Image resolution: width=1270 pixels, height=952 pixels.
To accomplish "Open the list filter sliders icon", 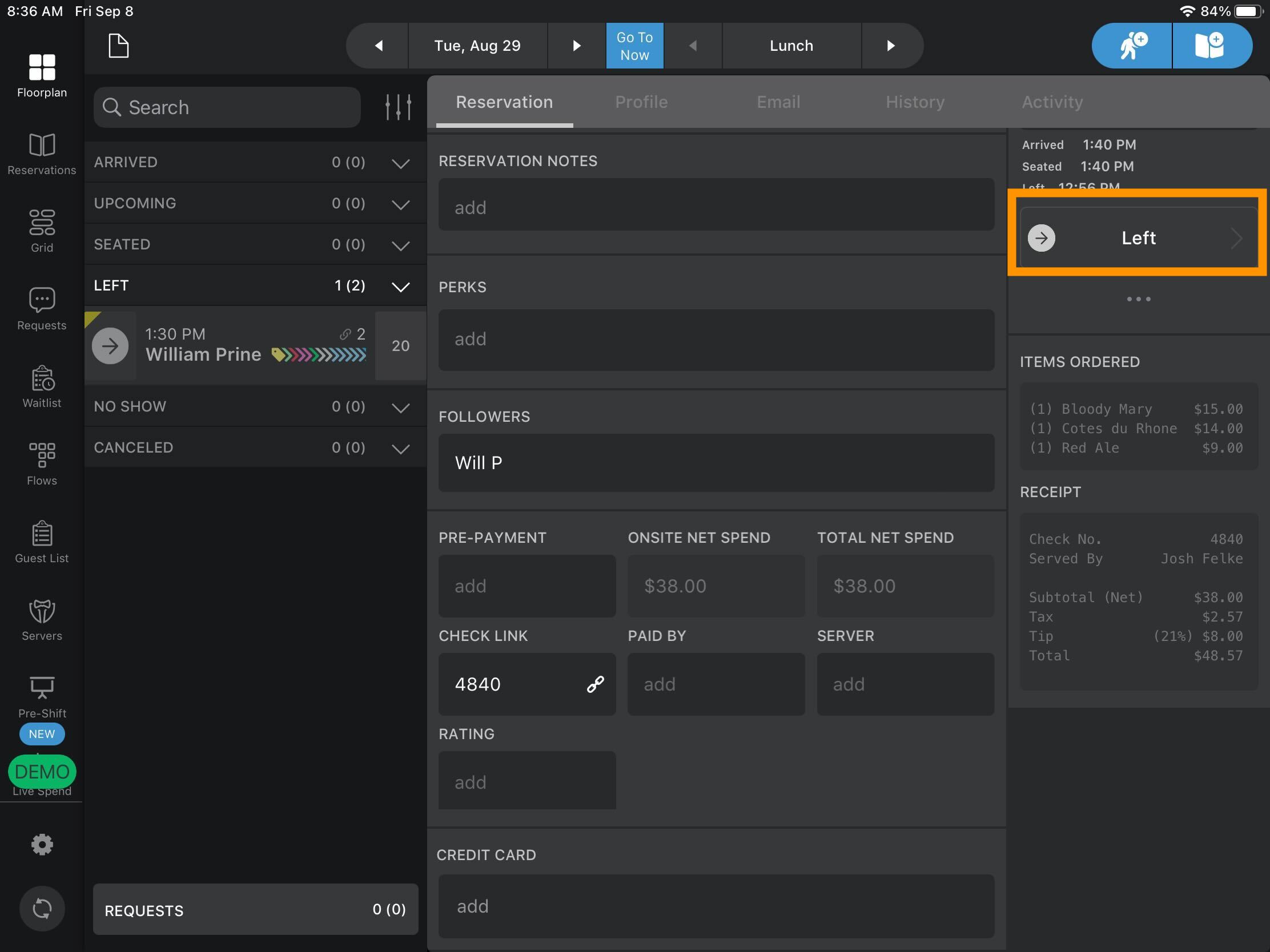I will click(398, 107).
